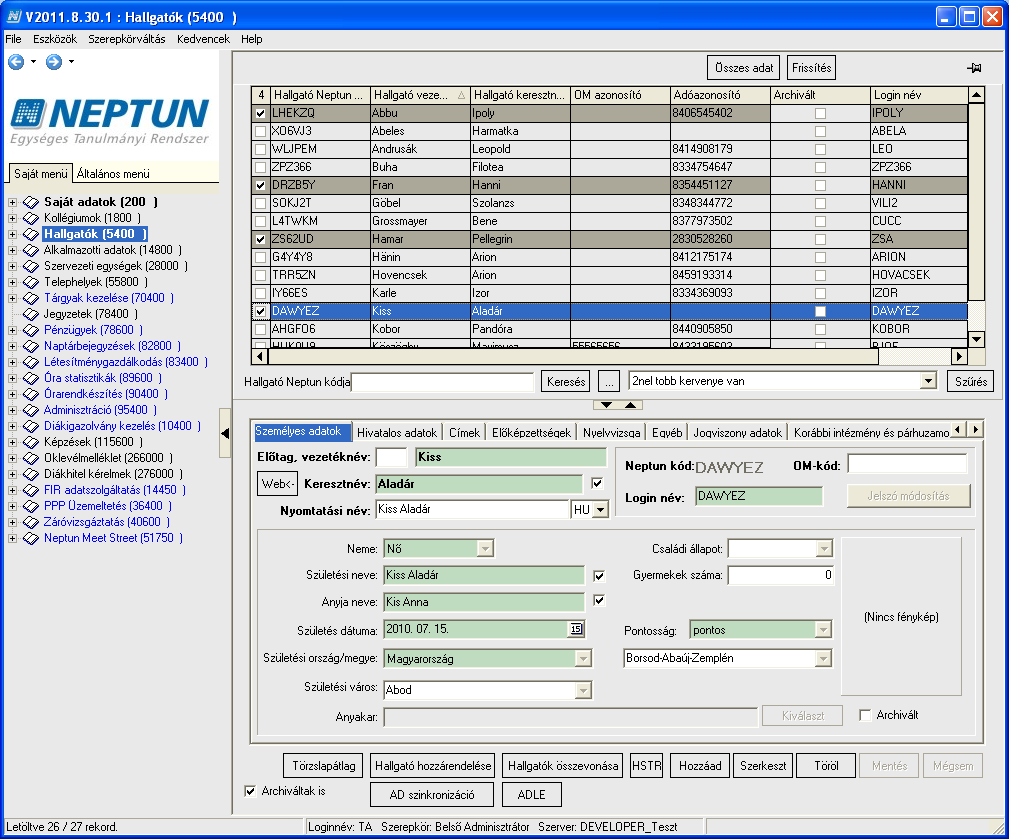Image resolution: width=1009 pixels, height=839 pixels.
Task: Switch to the Címek tab
Action: [x=465, y=432]
